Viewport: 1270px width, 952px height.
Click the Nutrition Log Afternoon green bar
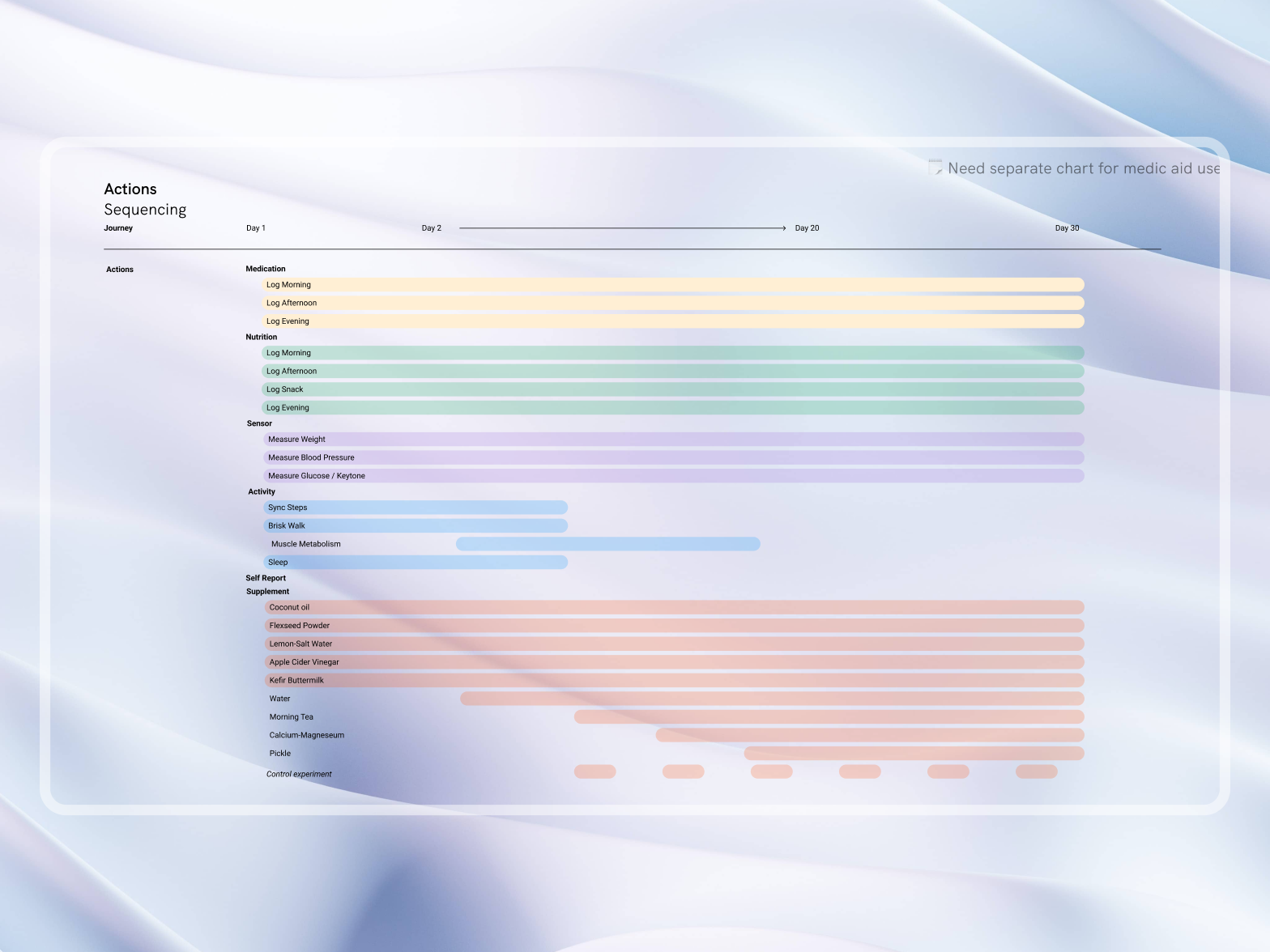coord(673,371)
